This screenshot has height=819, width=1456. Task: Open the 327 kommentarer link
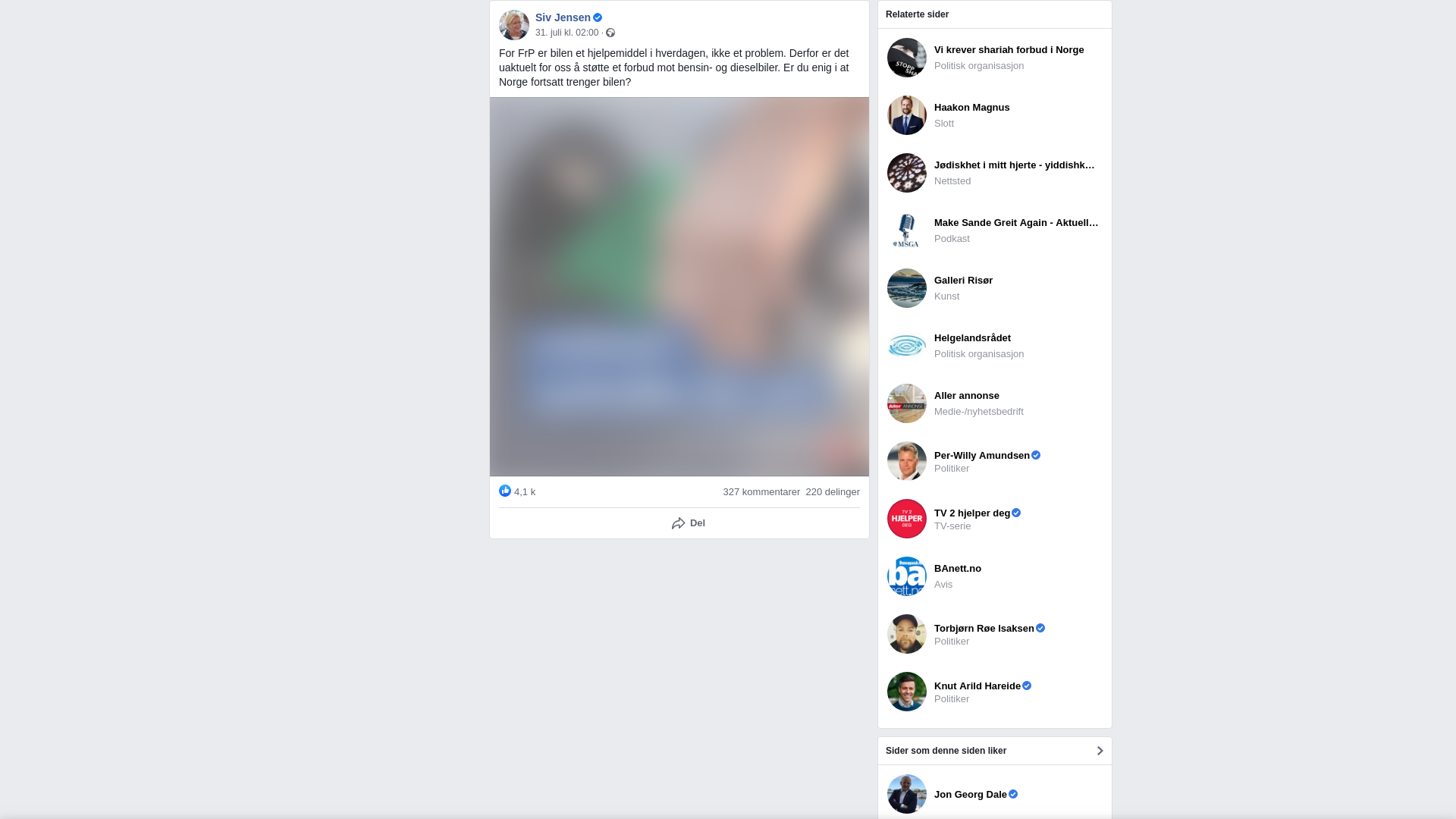click(761, 492)
